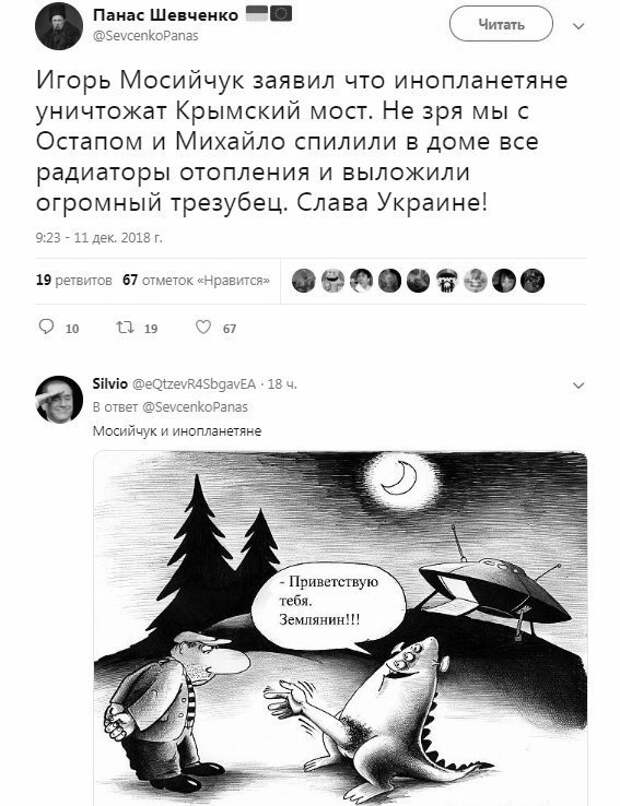
Task: Click last liker avatar in row
Action: pos(532,281)
